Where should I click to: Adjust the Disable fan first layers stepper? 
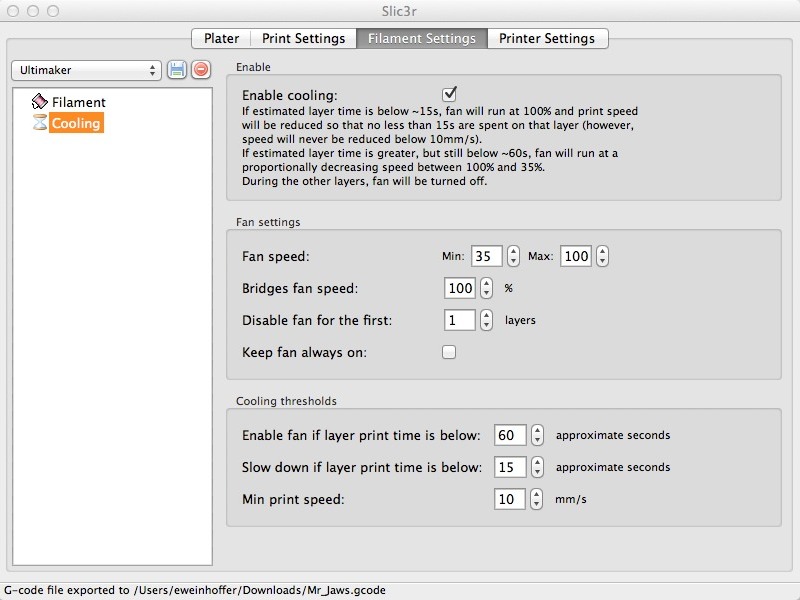[487, 320]
